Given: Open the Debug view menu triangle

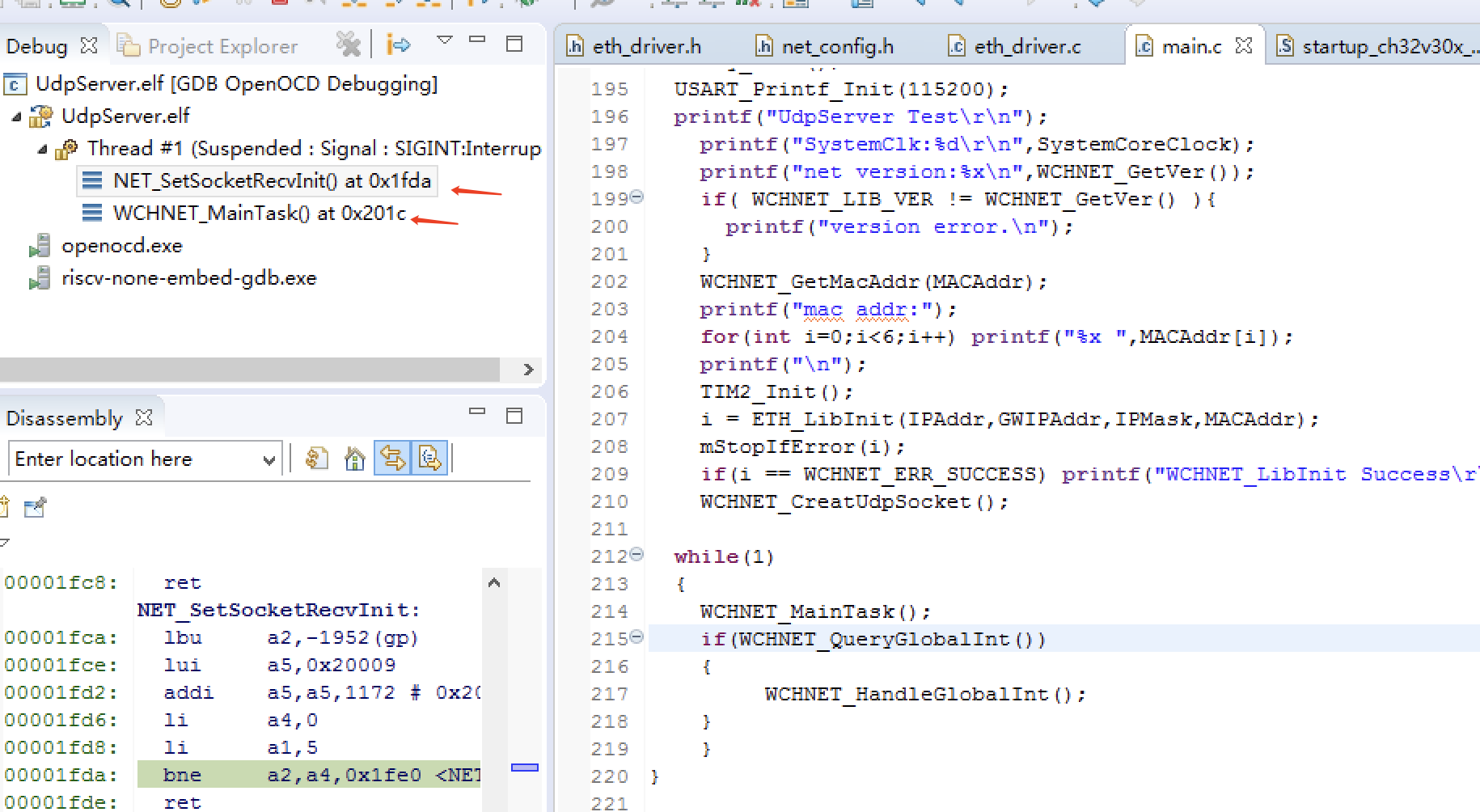Looking at the screenshot, I should (444, 40).
